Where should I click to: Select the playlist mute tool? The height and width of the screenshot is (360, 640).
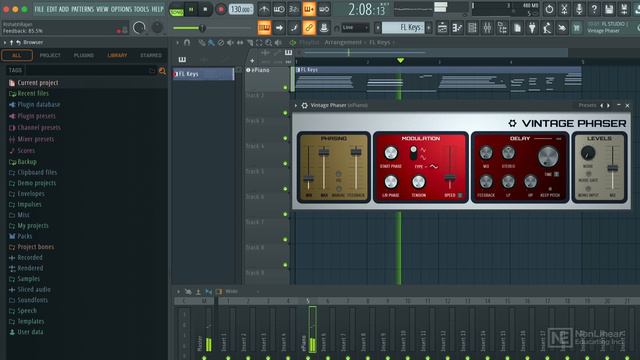231,42
